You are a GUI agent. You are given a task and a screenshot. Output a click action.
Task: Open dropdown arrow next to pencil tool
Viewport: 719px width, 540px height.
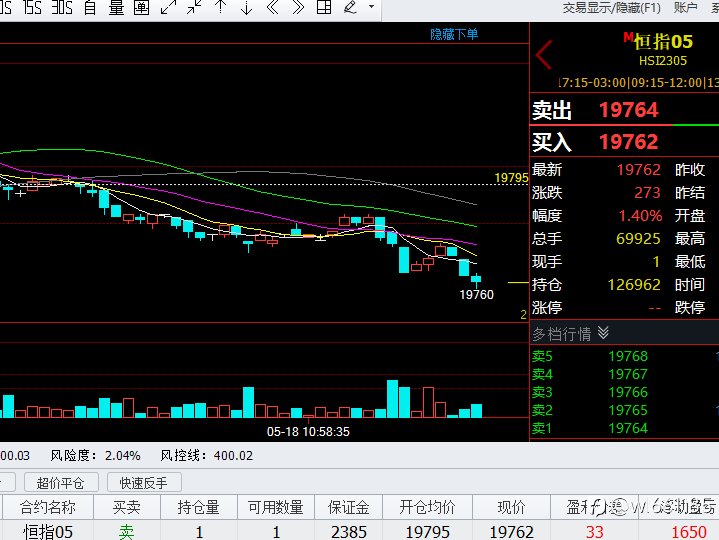371,7
